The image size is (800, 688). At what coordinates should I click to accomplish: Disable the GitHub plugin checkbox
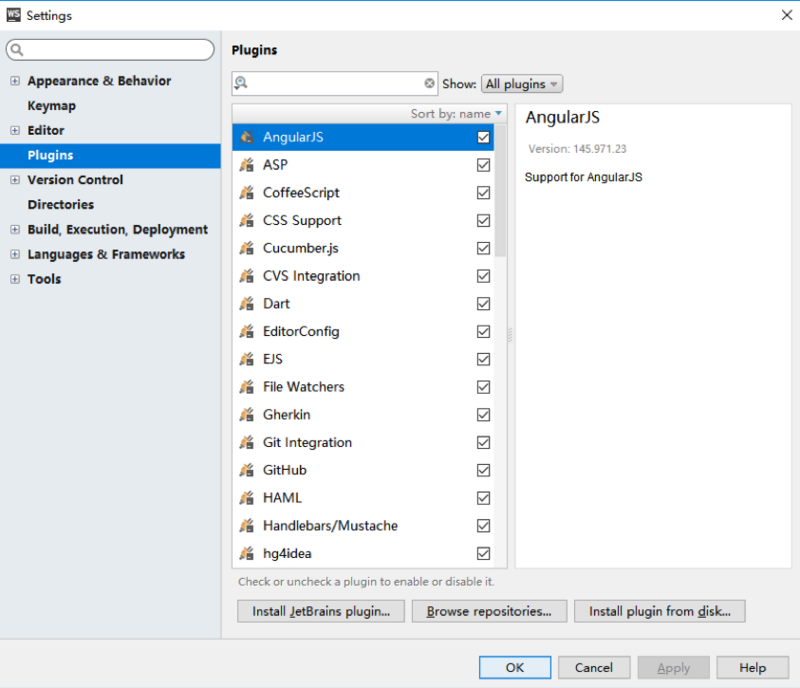483,470
